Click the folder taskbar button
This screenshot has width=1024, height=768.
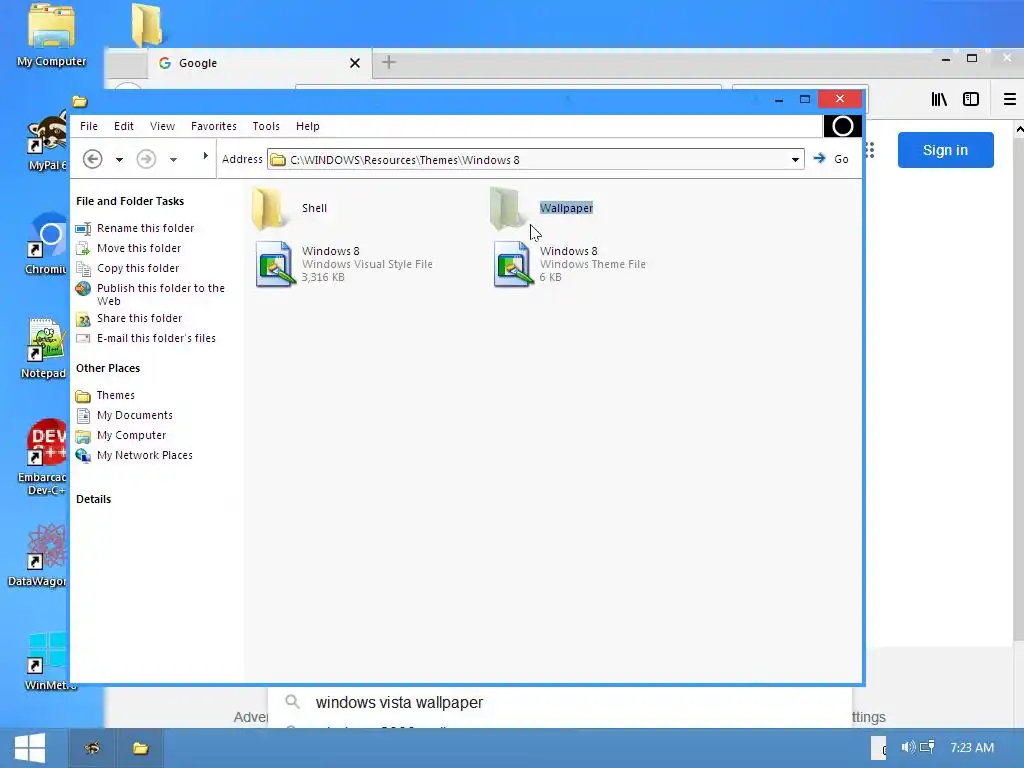point(140,748)
